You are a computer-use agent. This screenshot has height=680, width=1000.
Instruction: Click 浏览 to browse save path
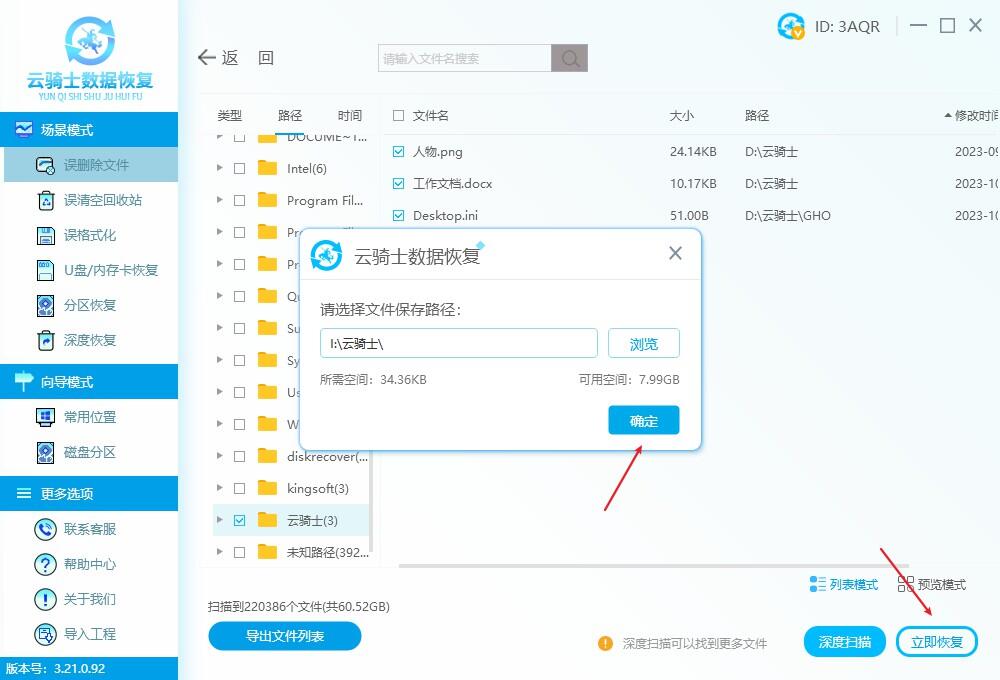[x=643, y=344]
